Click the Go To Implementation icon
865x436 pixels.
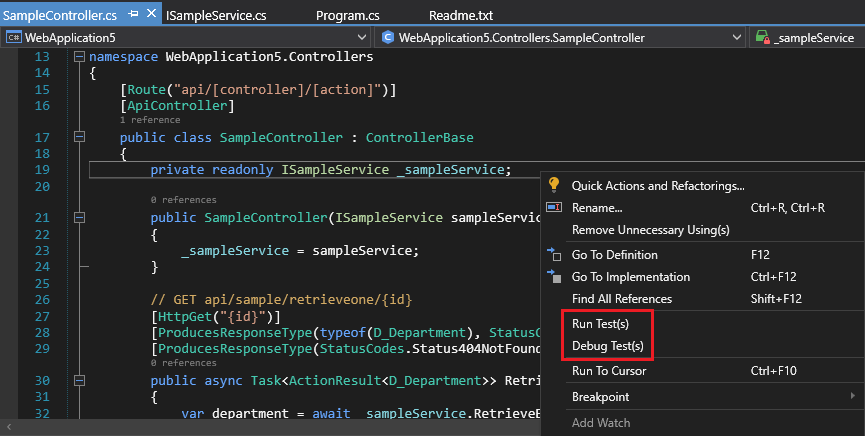click(x=554, y=277)
